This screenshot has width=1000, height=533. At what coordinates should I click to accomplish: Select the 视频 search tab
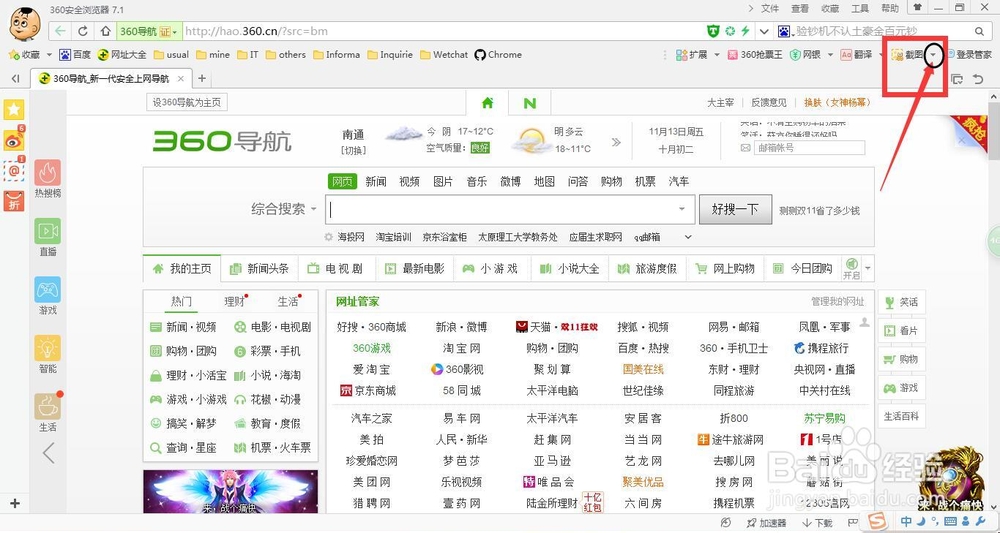click(x=409, y=182)
